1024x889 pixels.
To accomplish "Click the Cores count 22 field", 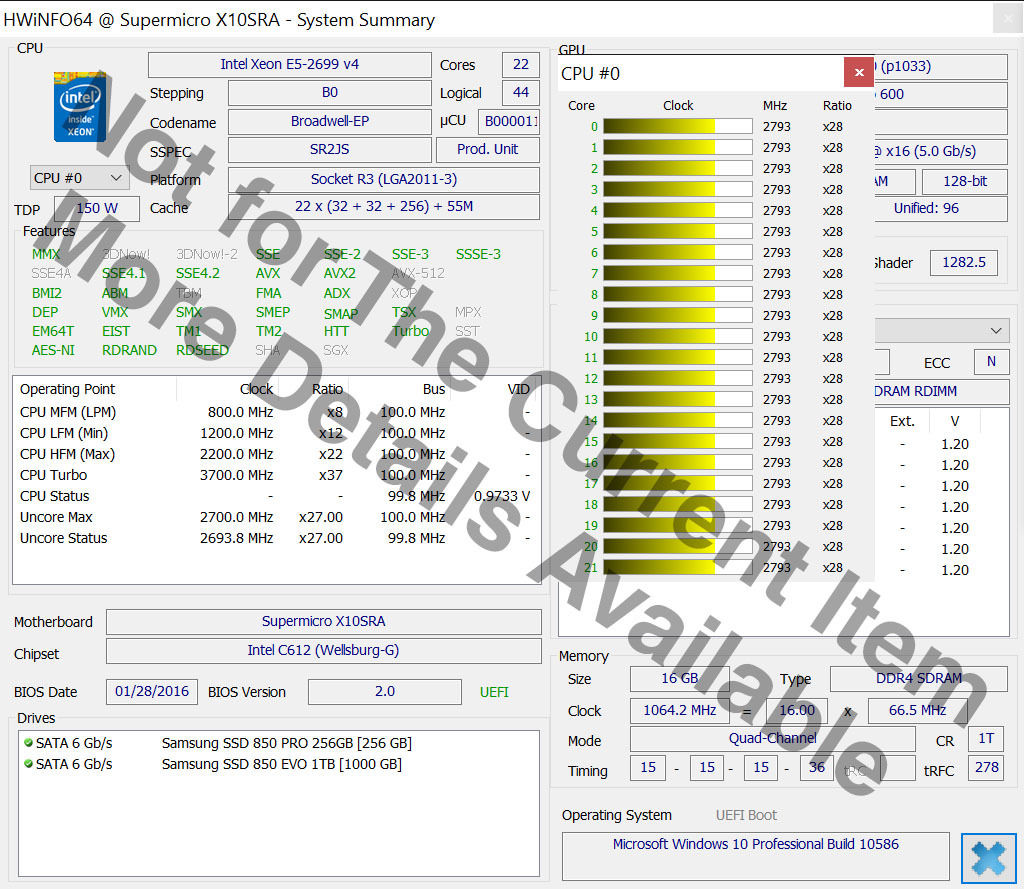I will (520, 65).
